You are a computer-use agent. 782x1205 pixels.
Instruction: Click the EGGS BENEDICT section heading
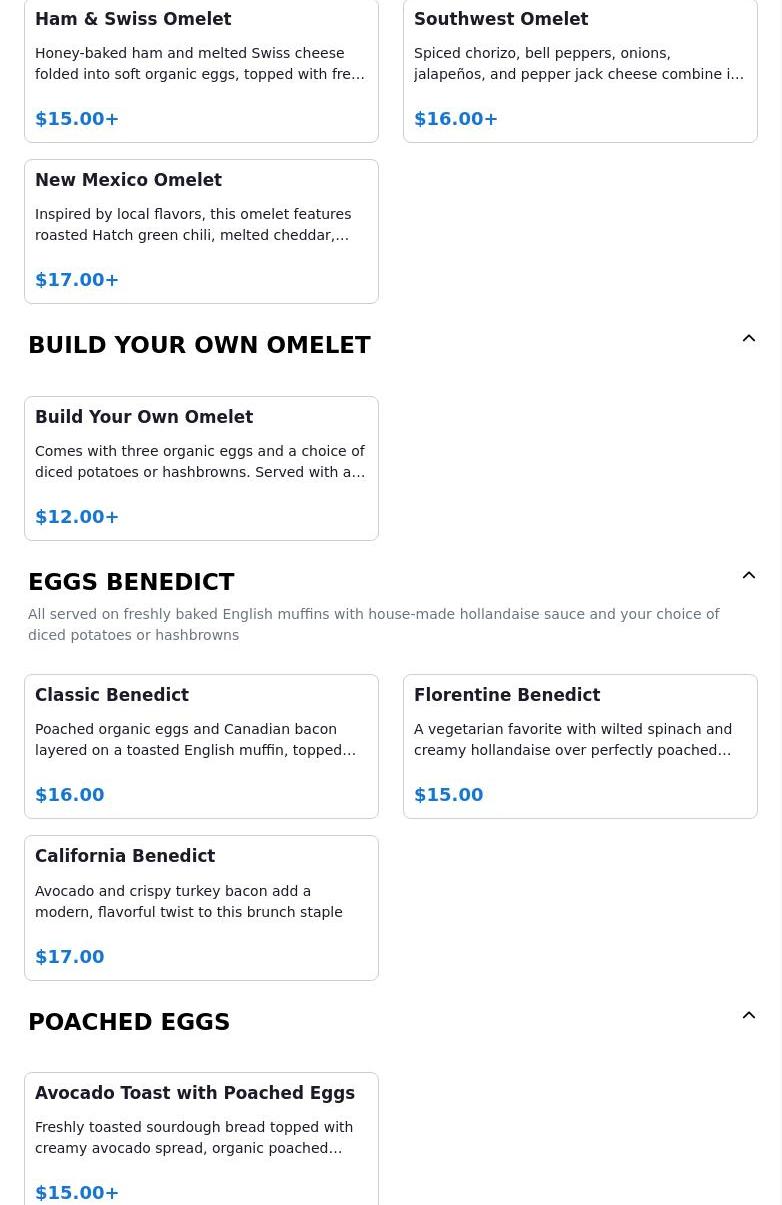(131, 582)
